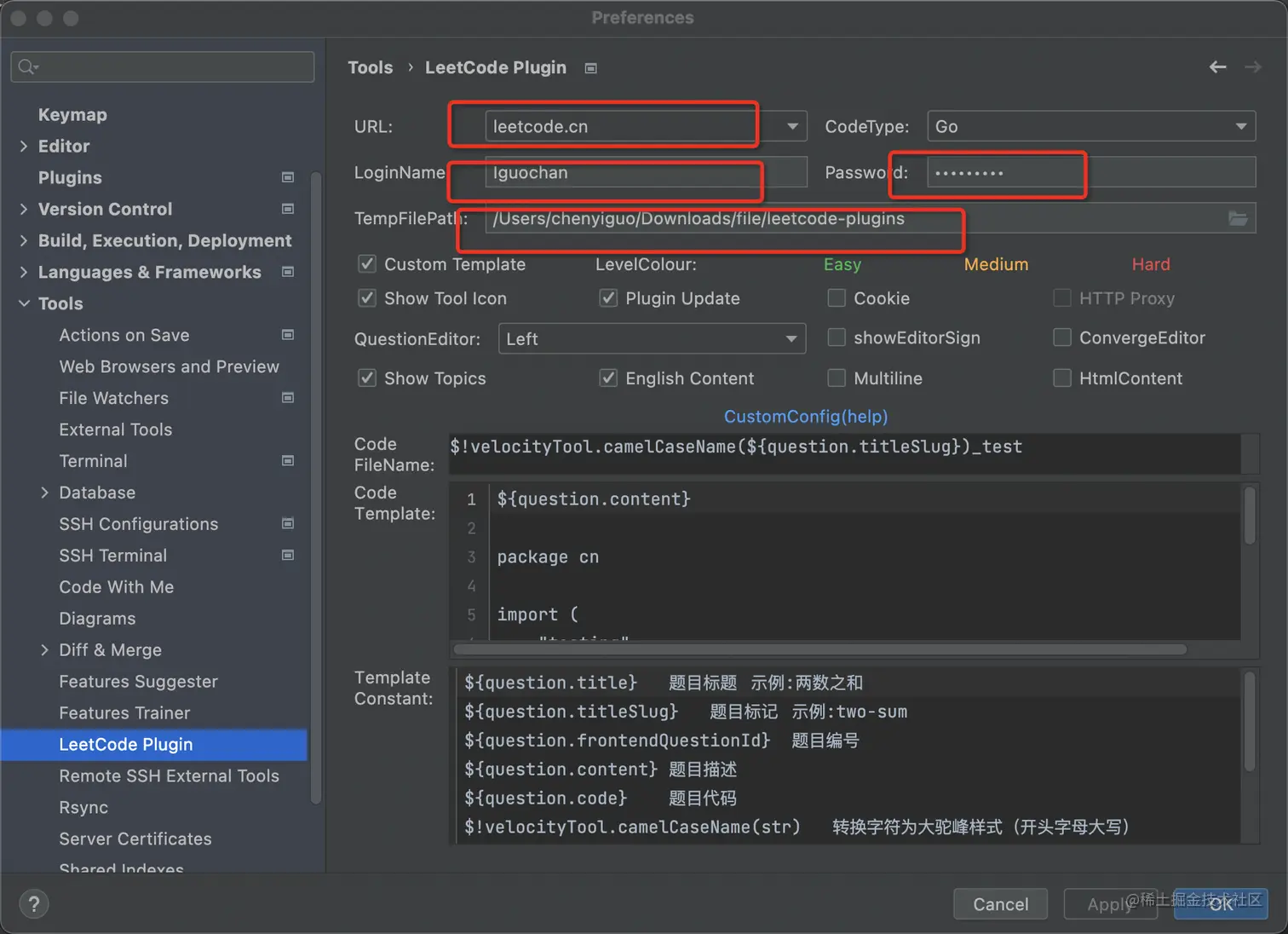Click project icon beside SSH Configurations
Viewport: 1288px width, 934px height.
point(288,524)
